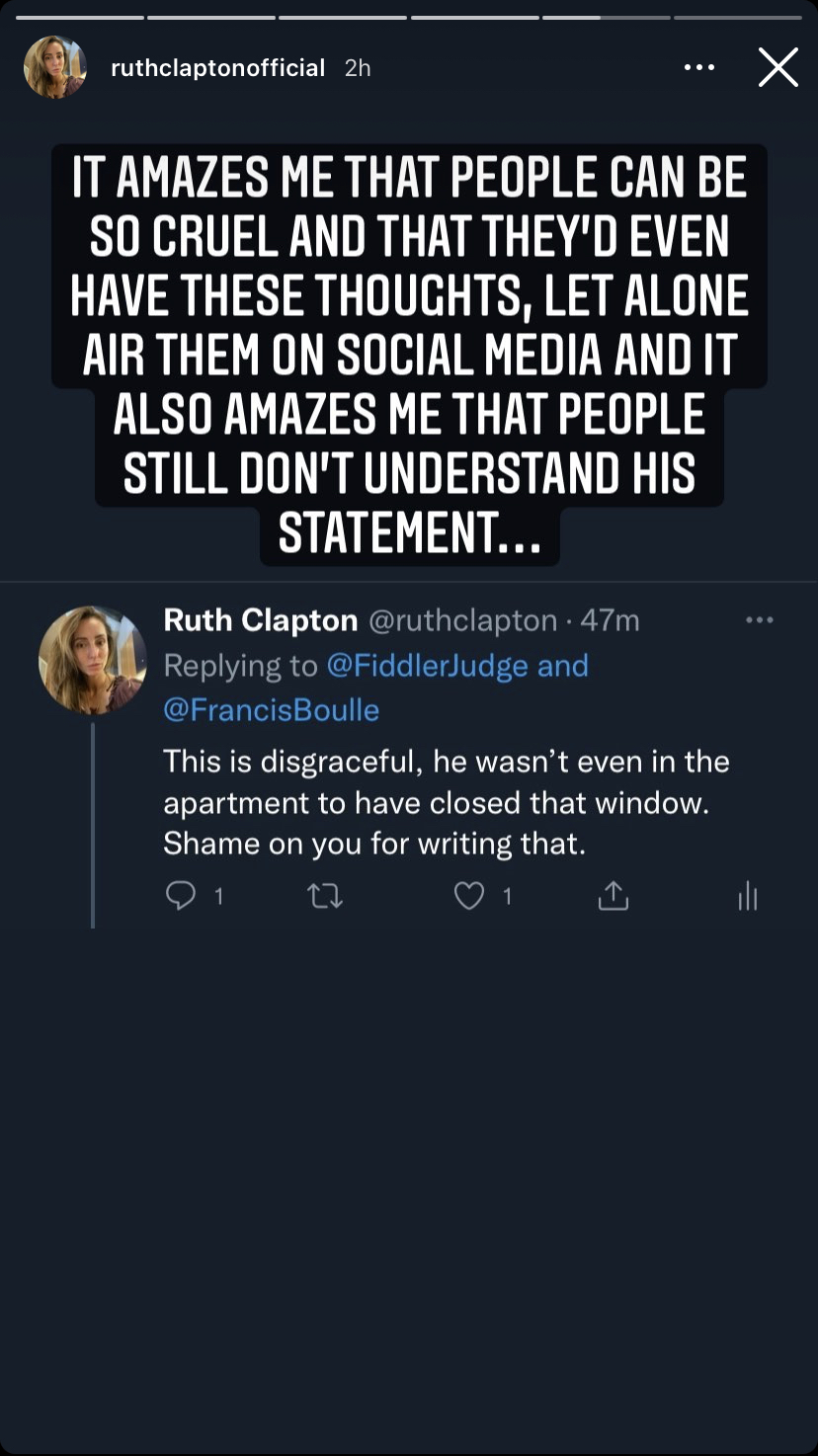Click the reply speech bubble icon
The width and height of the screenshot is (818, 1456).
(x=181, y=895)
